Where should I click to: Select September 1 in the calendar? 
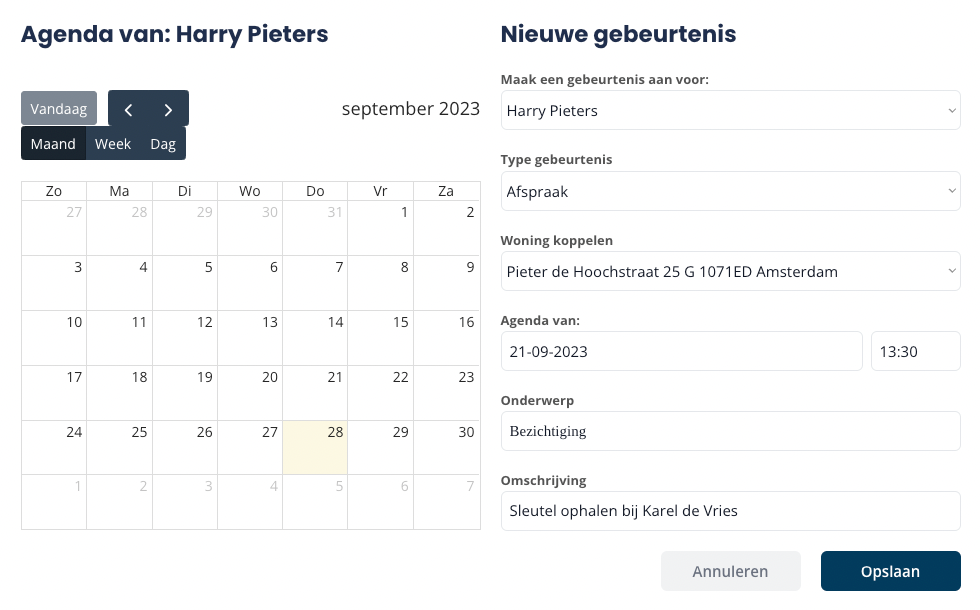(381, 228)
